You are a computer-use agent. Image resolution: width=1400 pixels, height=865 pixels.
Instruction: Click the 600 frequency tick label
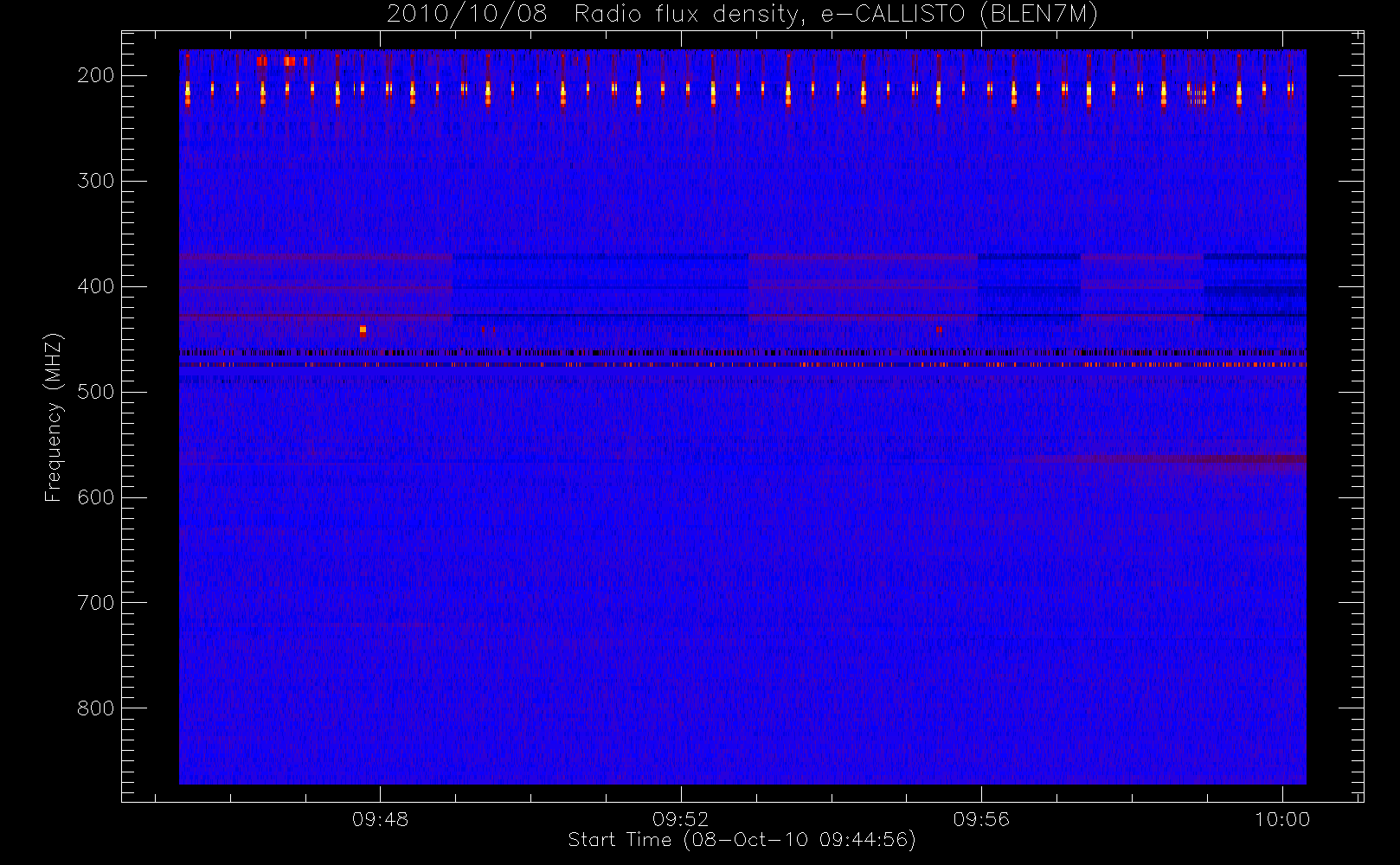(95, 497)
